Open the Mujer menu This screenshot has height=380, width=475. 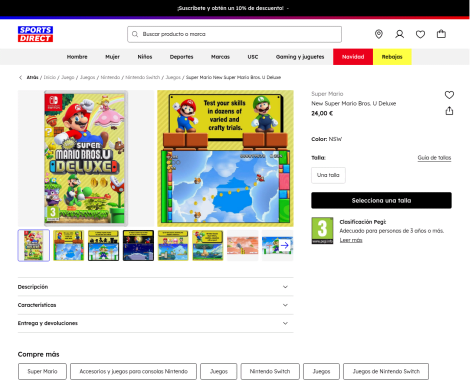point(112,57)
